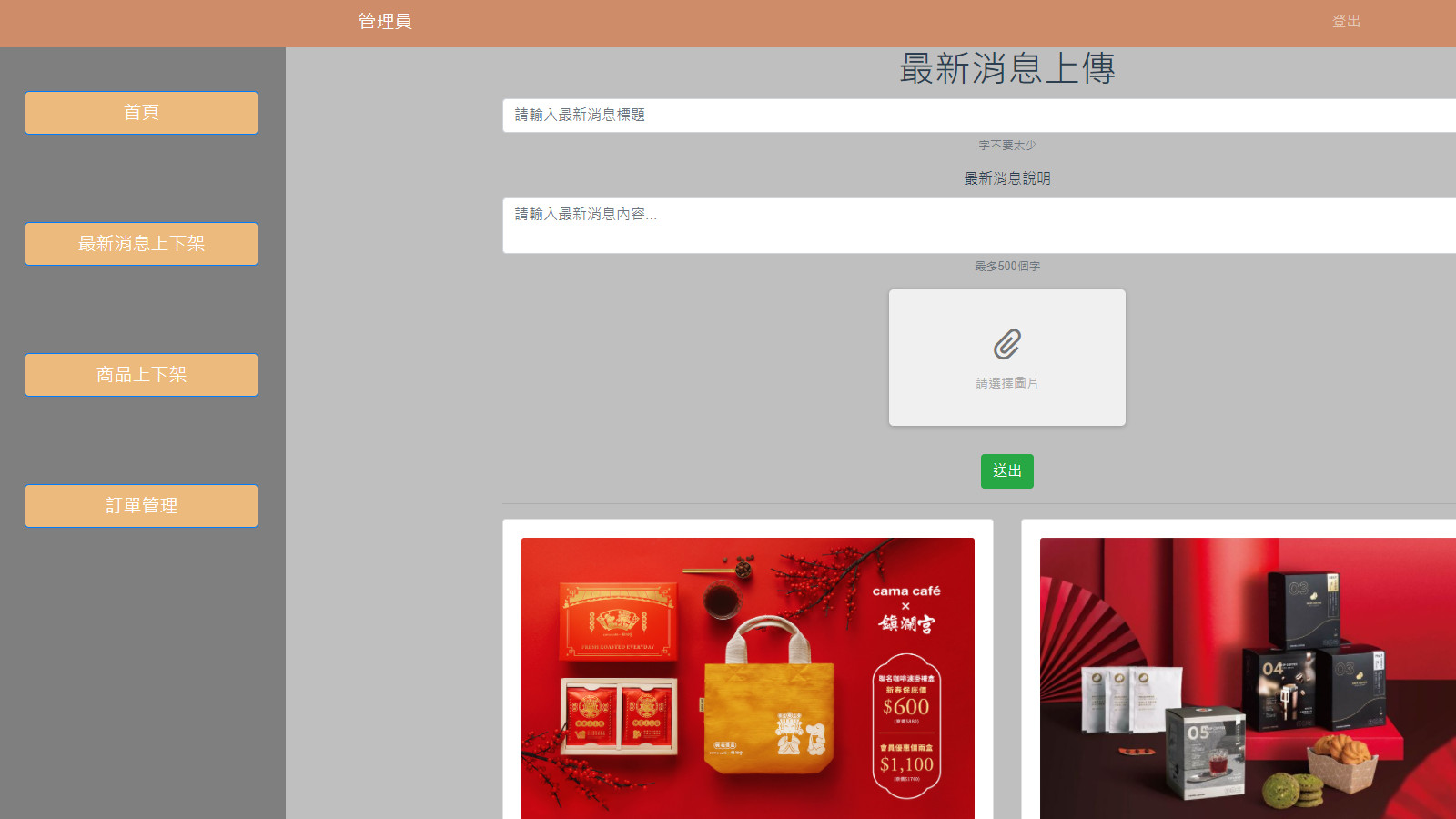
Task: Click the 字不要太少 hint text
Action: 1006,146
